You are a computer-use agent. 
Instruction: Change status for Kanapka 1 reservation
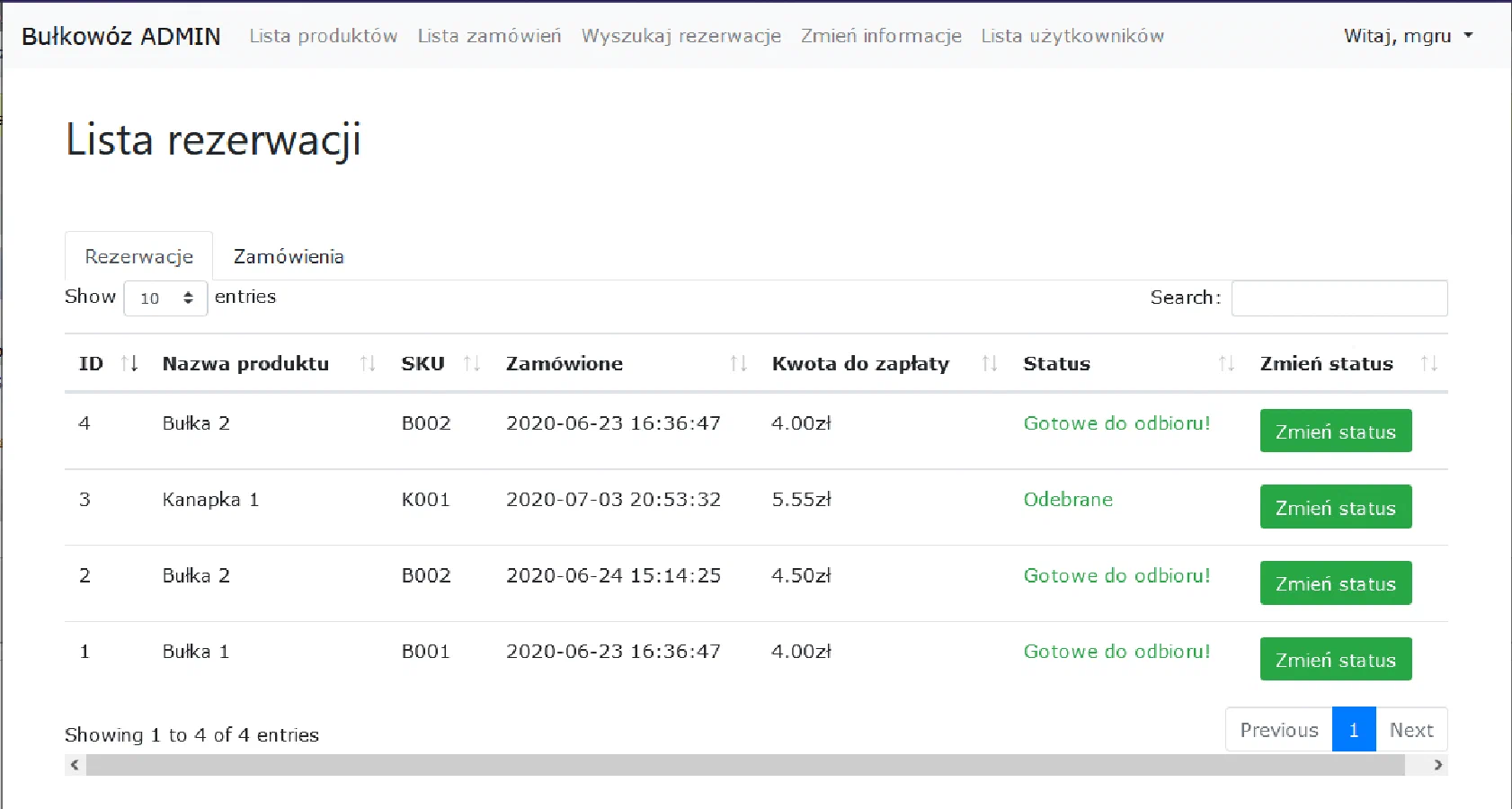click(x=1335, y=507)
